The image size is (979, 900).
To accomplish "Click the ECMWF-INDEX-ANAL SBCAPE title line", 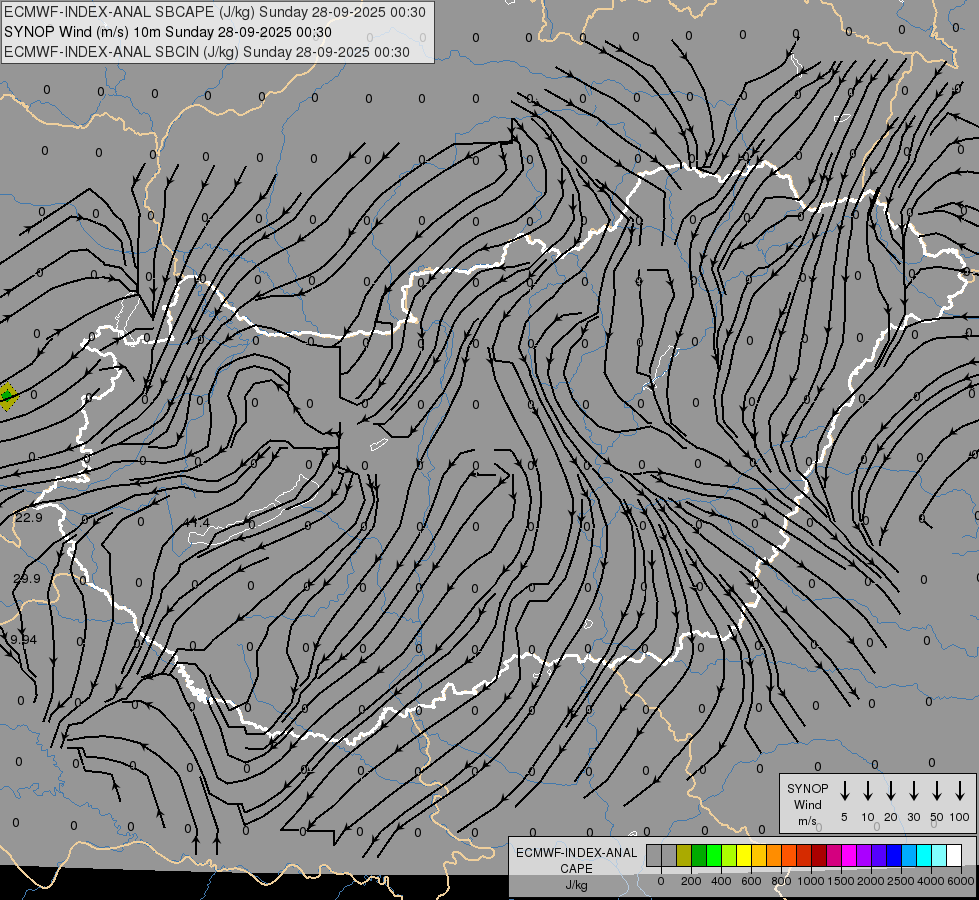I will click(x=215, y=12).
